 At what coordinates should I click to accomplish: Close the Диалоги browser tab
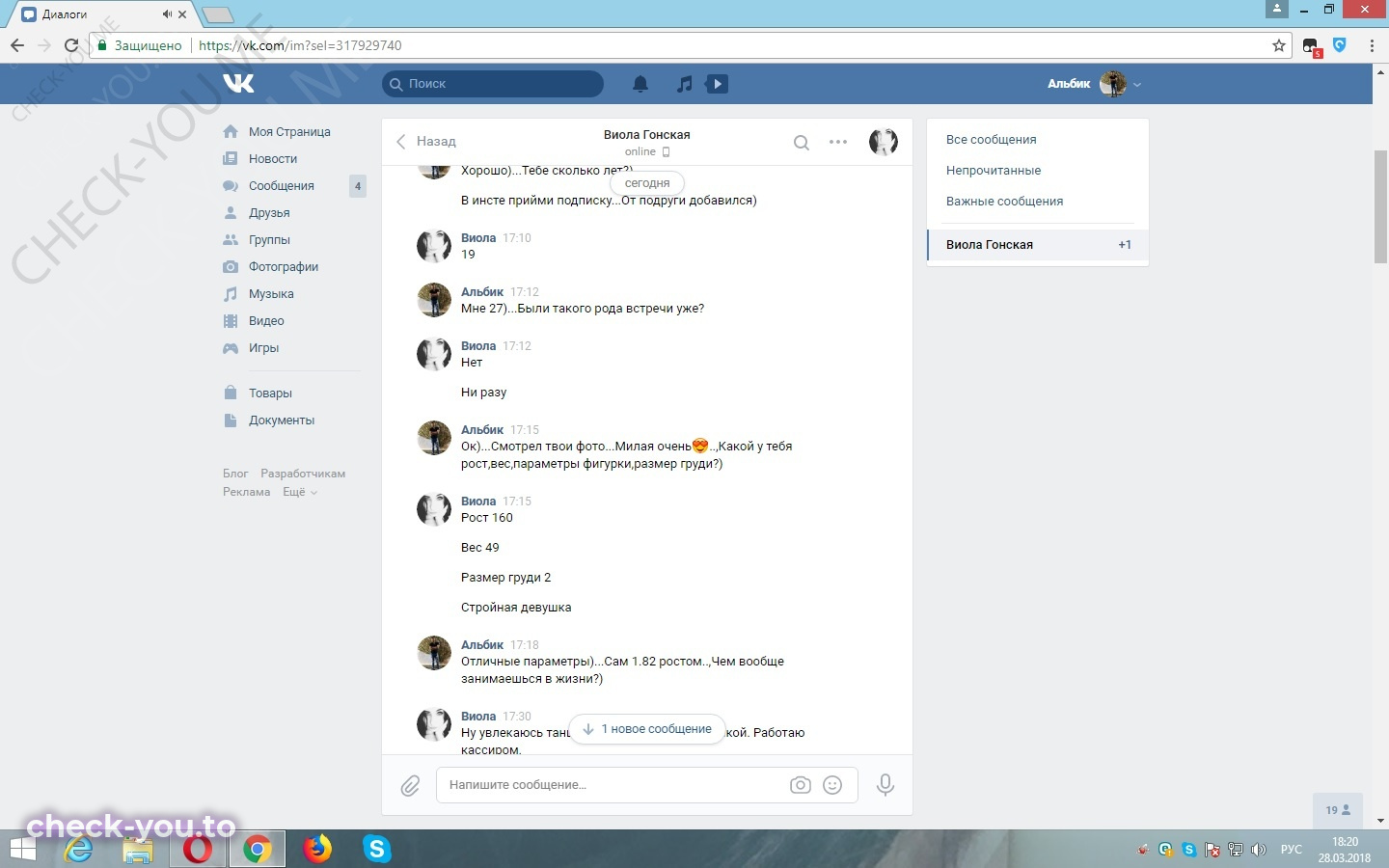click(182, 14)
